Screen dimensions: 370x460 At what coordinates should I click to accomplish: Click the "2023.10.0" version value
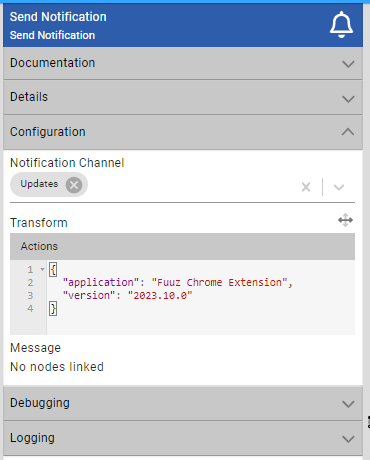coord(160,295)
